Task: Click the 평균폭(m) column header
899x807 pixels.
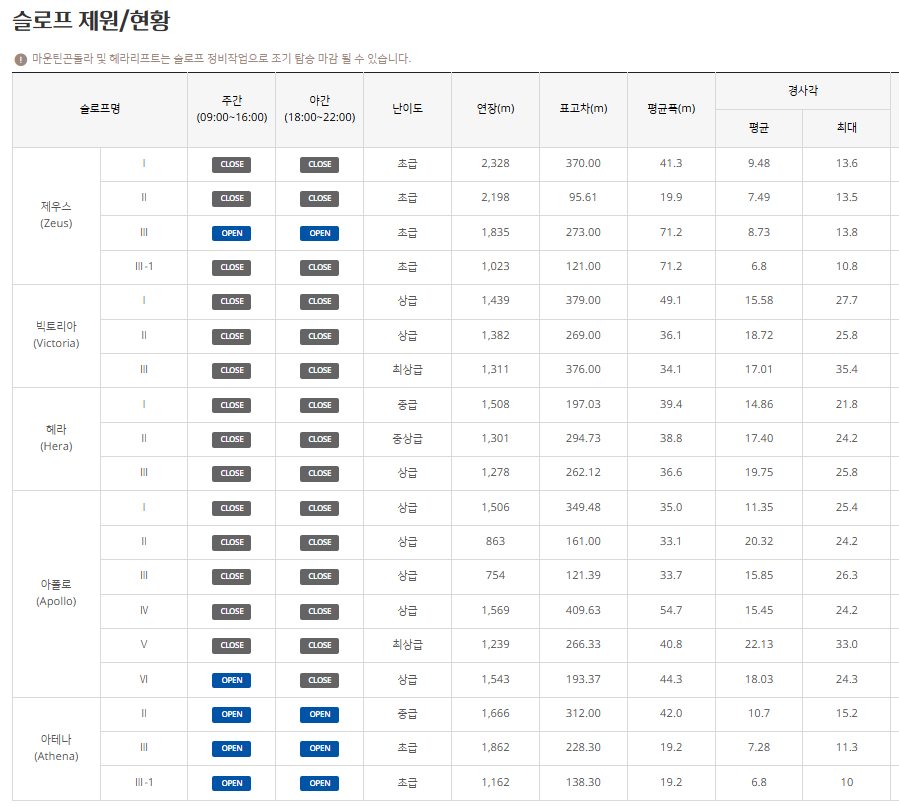Action: point(671,109)
